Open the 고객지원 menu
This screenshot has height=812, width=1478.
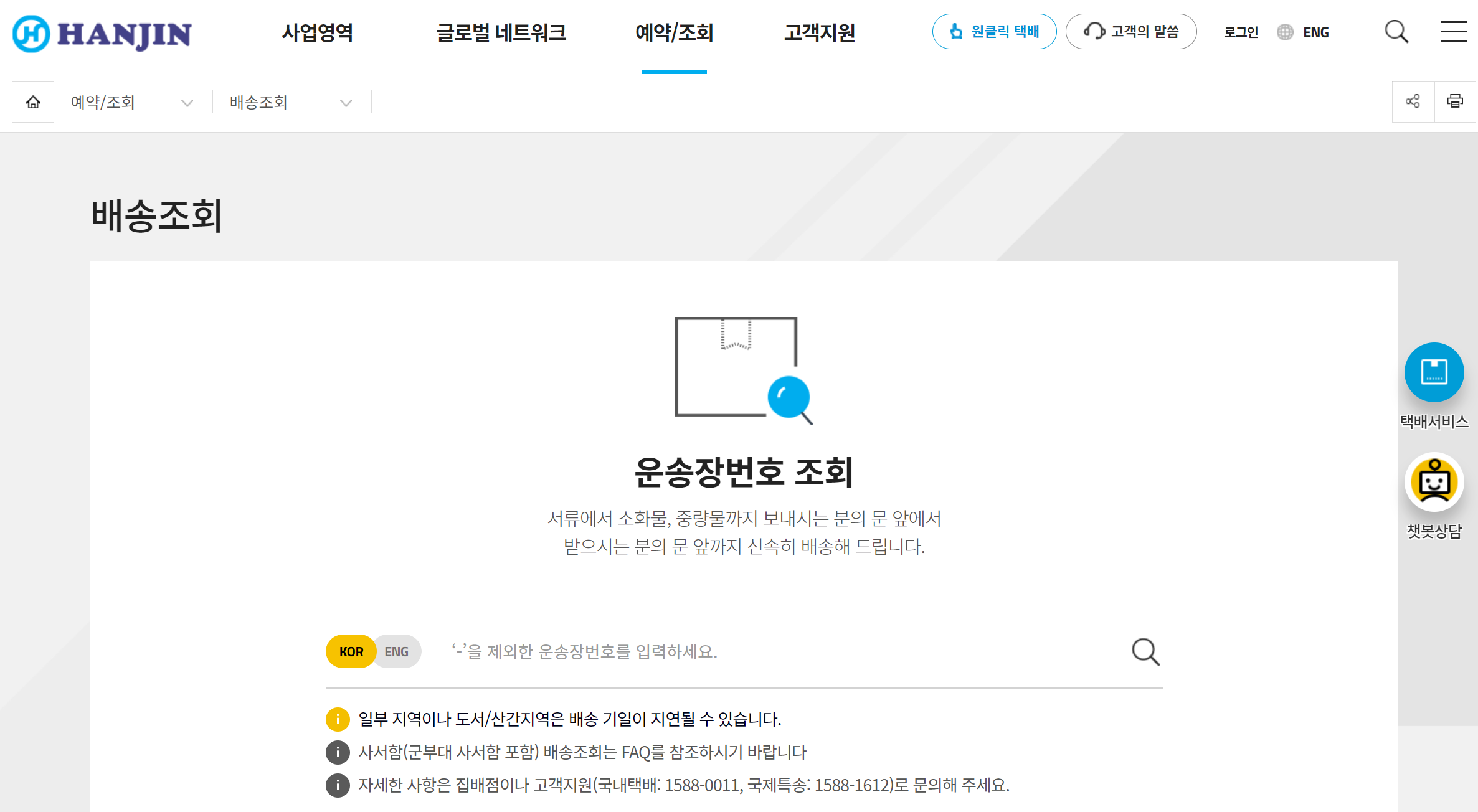820,33
